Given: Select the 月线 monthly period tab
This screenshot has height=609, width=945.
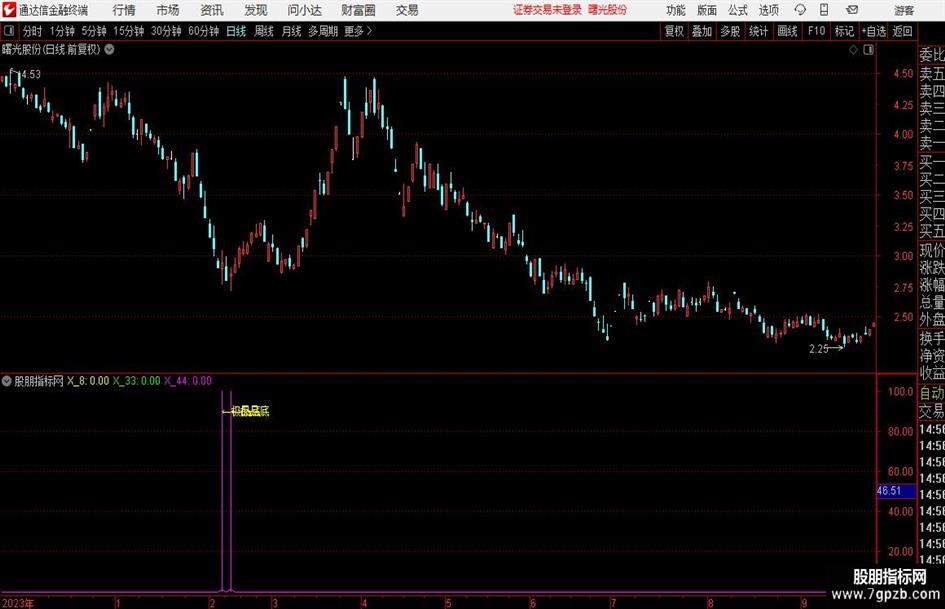Looking at the screenshot, I should pos(292,31).
